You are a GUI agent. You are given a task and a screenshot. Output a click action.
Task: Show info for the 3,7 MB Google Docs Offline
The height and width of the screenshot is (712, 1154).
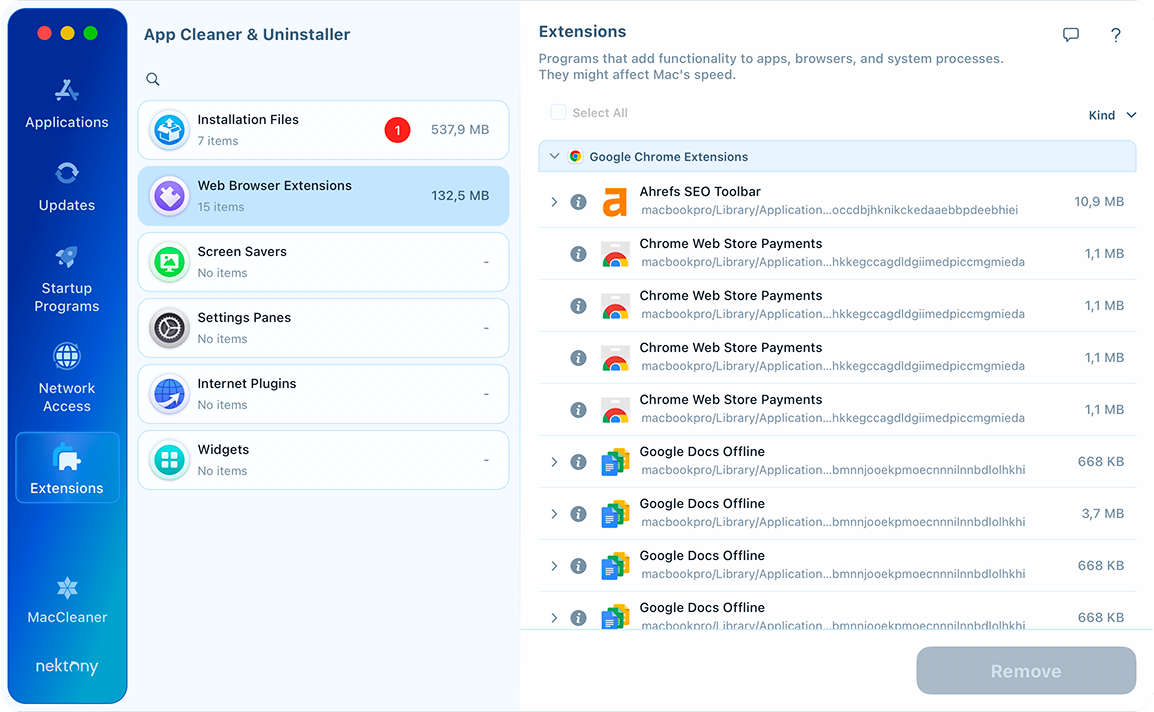[x=578, y=514]
